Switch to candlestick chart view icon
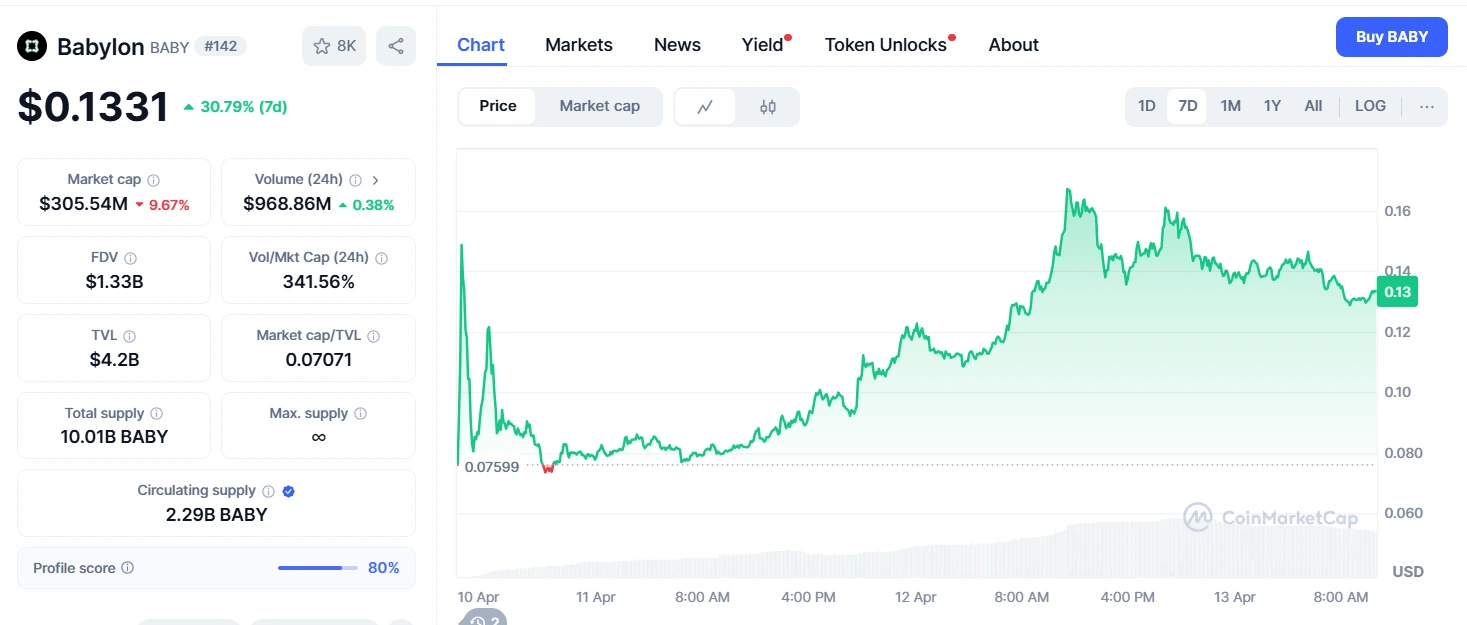The width and height of the screenshot is (1467, 625). point(768,107)
